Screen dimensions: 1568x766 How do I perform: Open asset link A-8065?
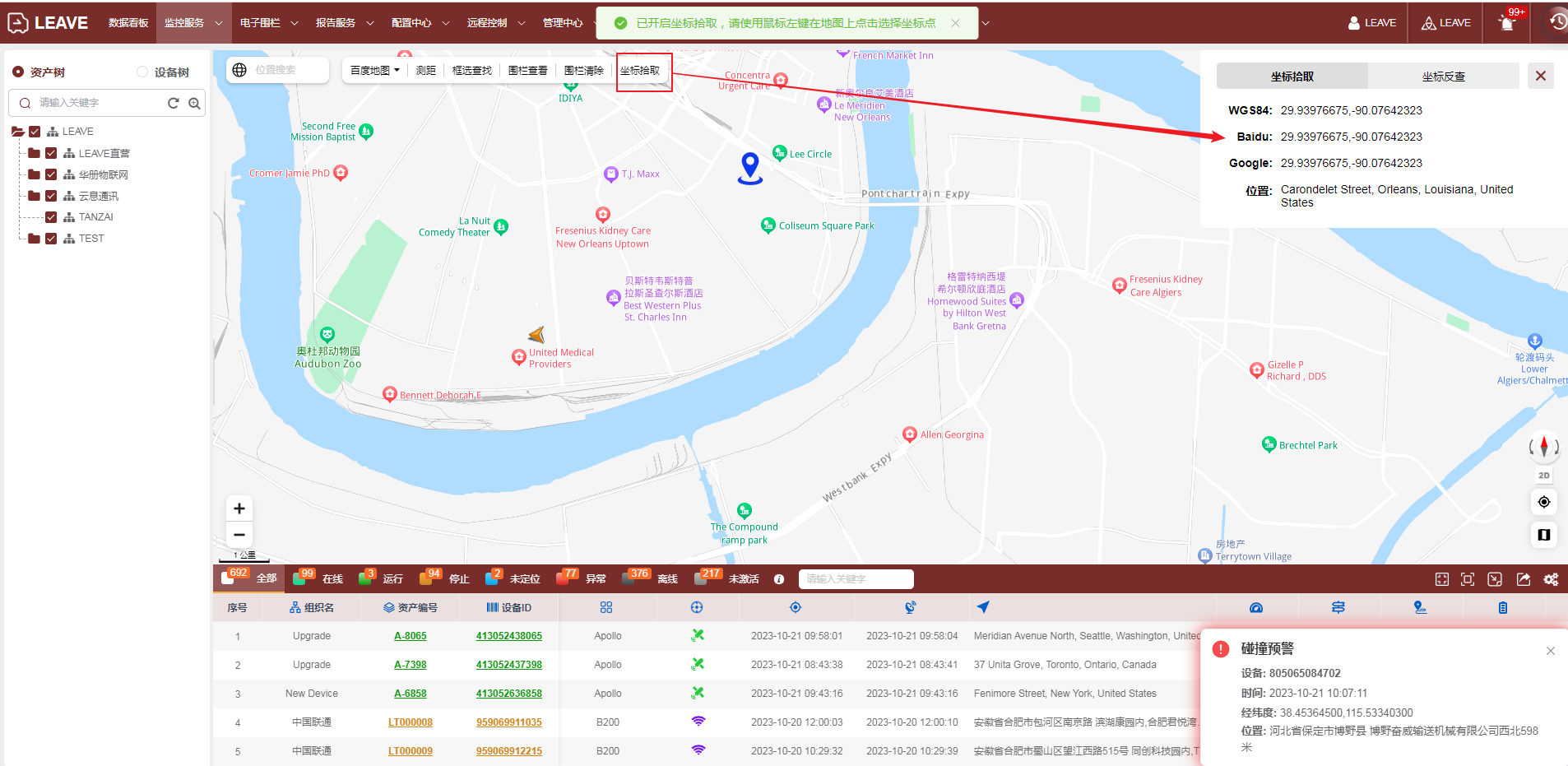pyautogui.click(x=410, y=636)
